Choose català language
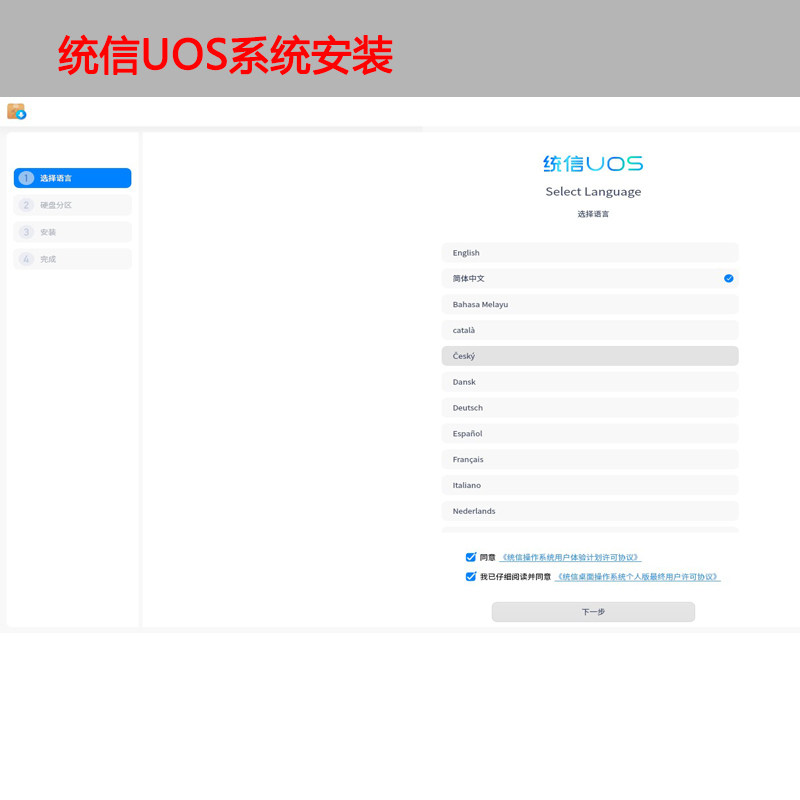This screenshot has height=800, width=800. pyautogui.click(x=590, y=330)
